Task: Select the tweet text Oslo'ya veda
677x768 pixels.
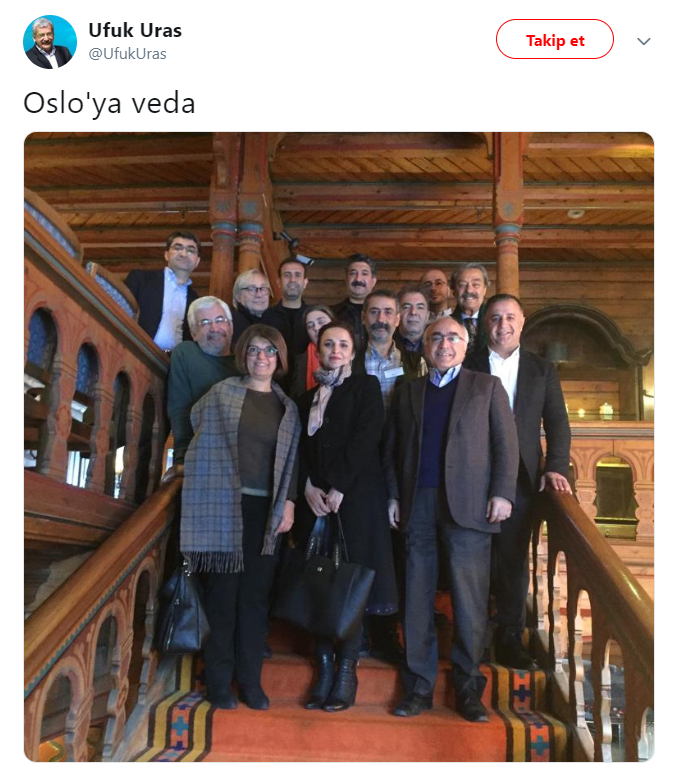Action: (x=109, y=103)
